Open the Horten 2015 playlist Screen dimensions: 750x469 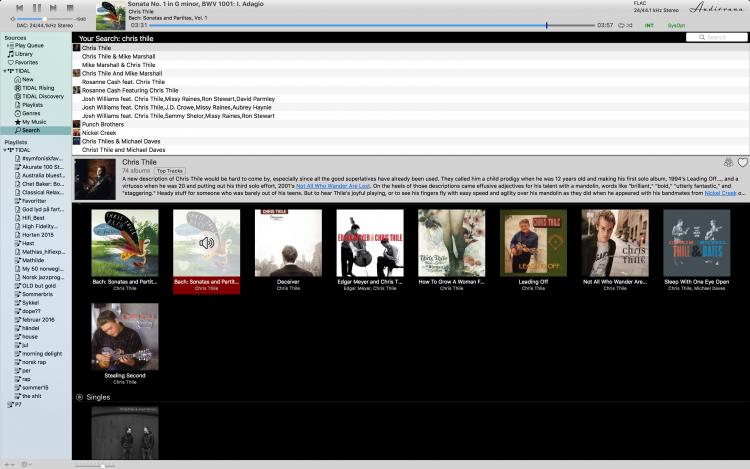coord(33,235)
